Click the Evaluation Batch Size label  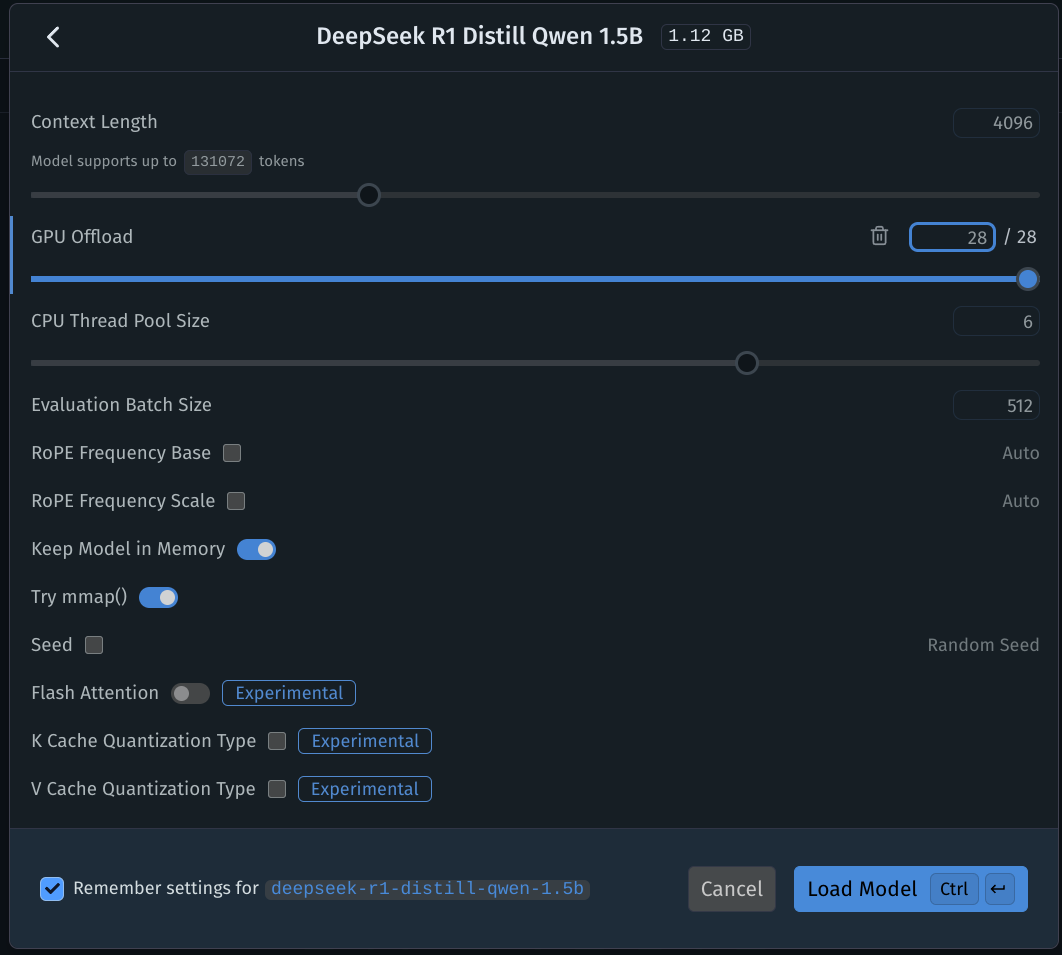click(121, 404)
